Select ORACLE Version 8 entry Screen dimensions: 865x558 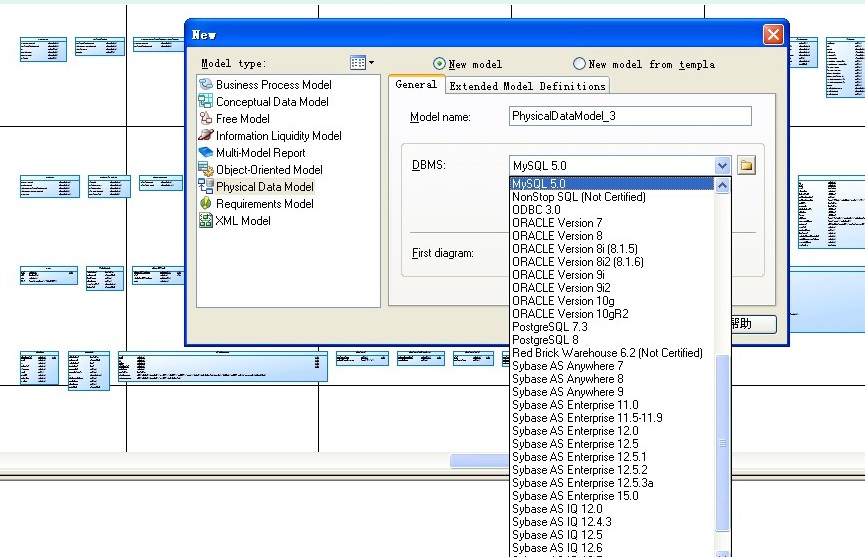click(x=612, y=236)
